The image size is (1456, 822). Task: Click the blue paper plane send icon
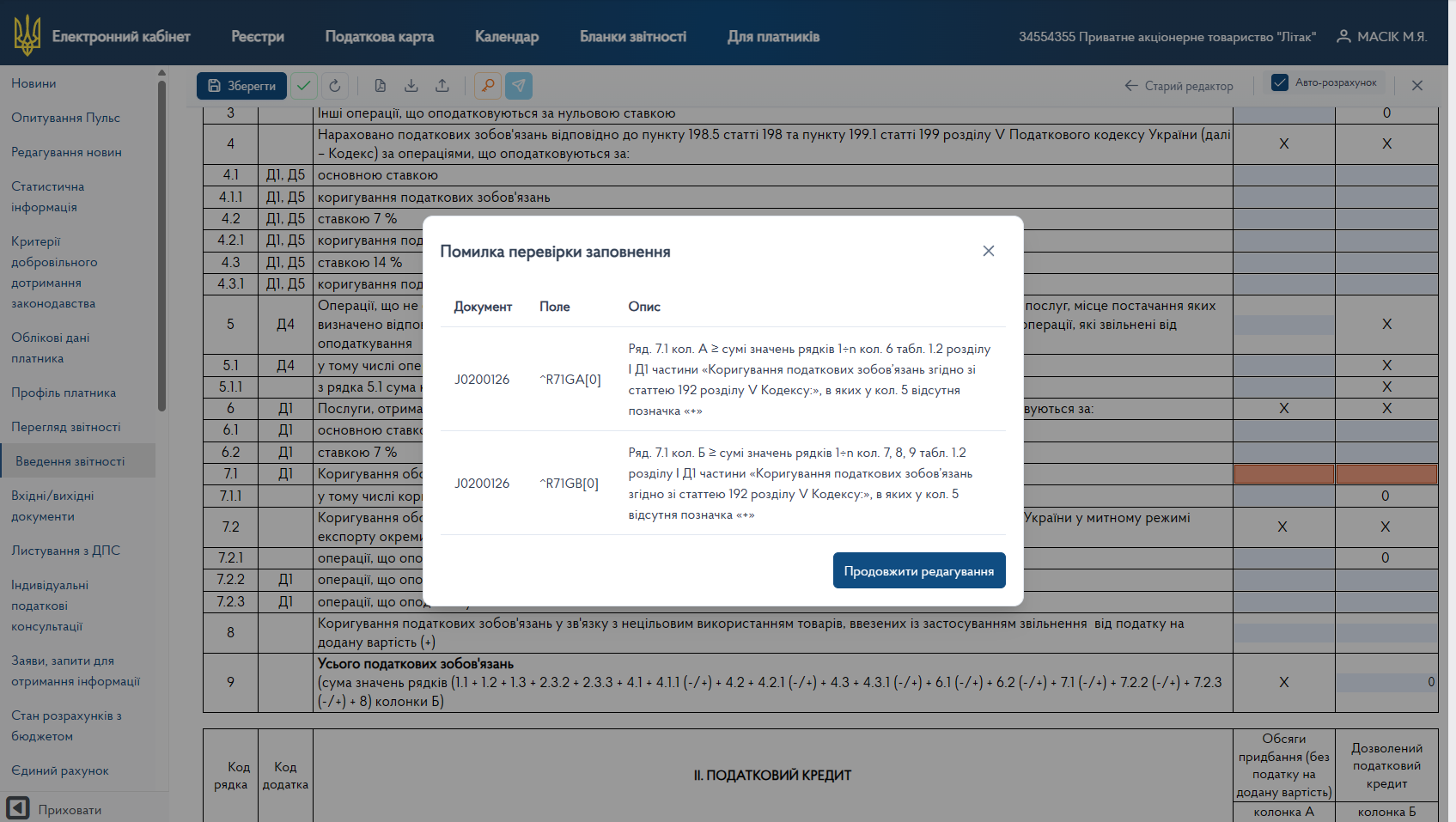click(519, 86)
